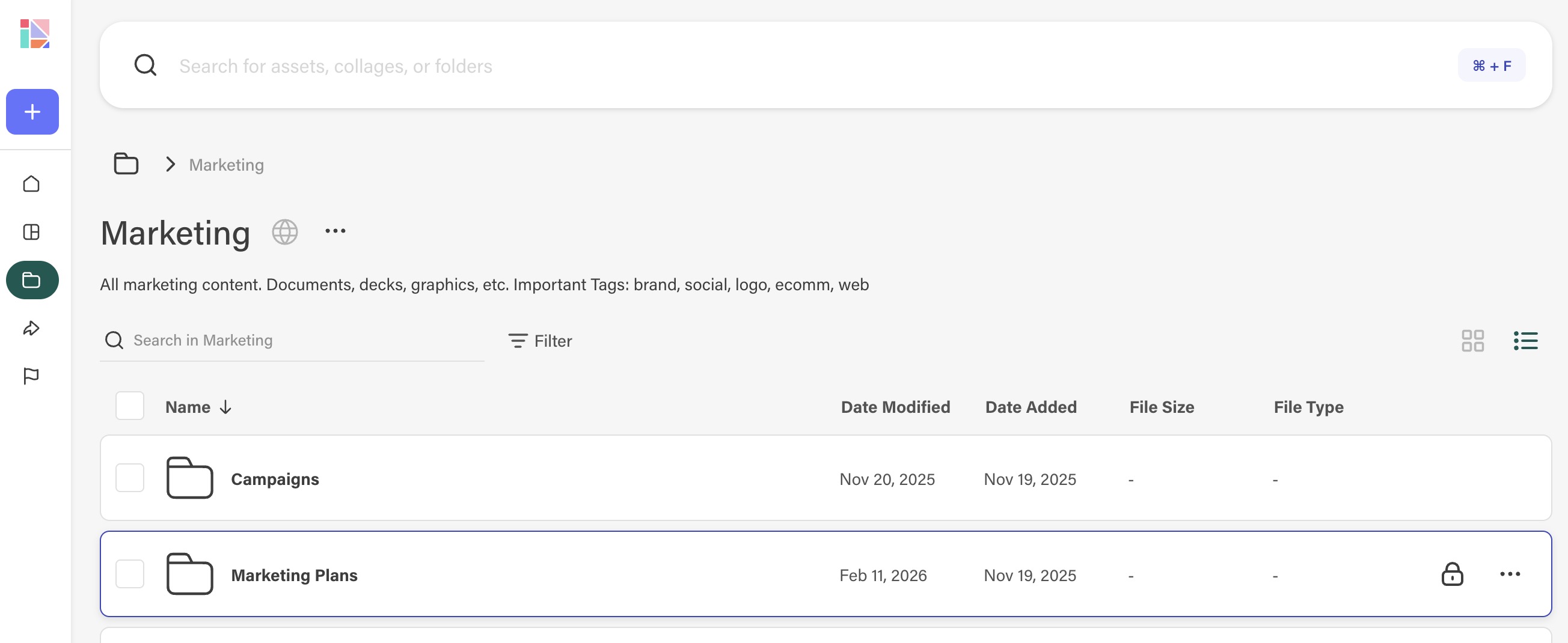
Task: Open the Marketing Plans folder name
Action: (294, 575)
